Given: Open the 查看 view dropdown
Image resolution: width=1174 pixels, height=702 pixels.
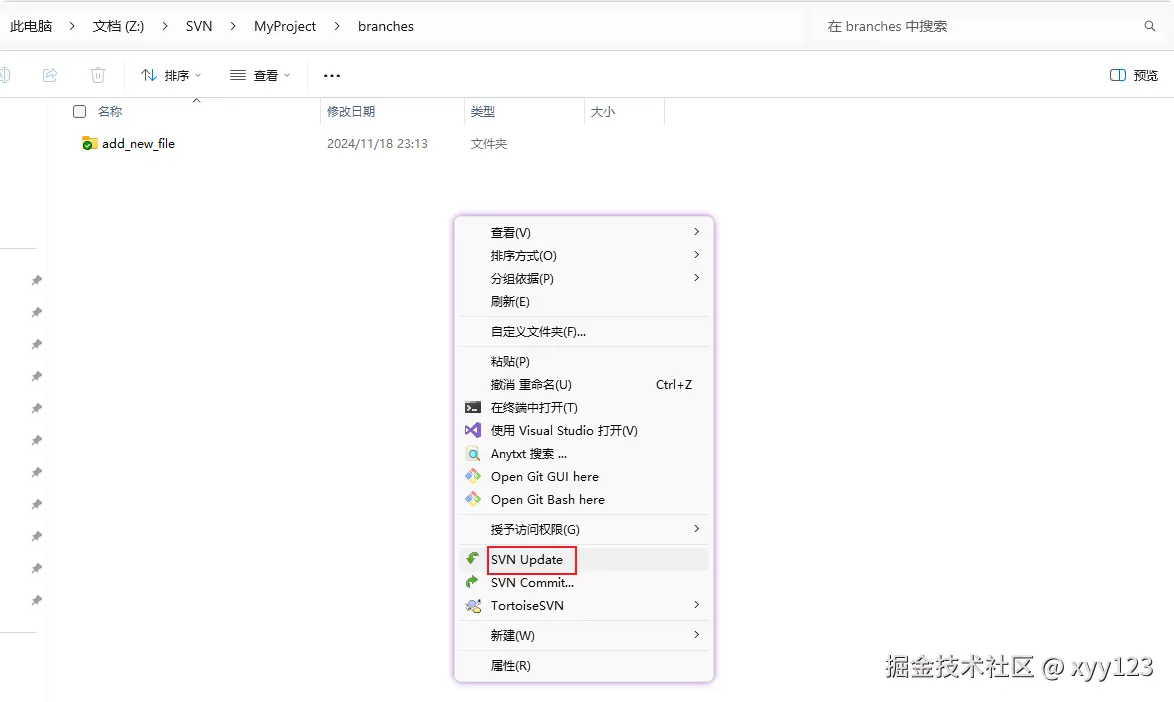Looking at the screenshot, I should coord(260,75).
